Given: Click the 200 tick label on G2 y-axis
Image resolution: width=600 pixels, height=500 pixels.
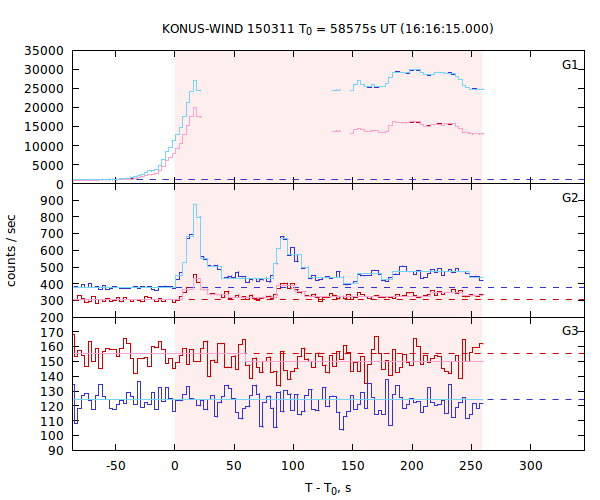Looking at the screenshot, I should point(52,318).
